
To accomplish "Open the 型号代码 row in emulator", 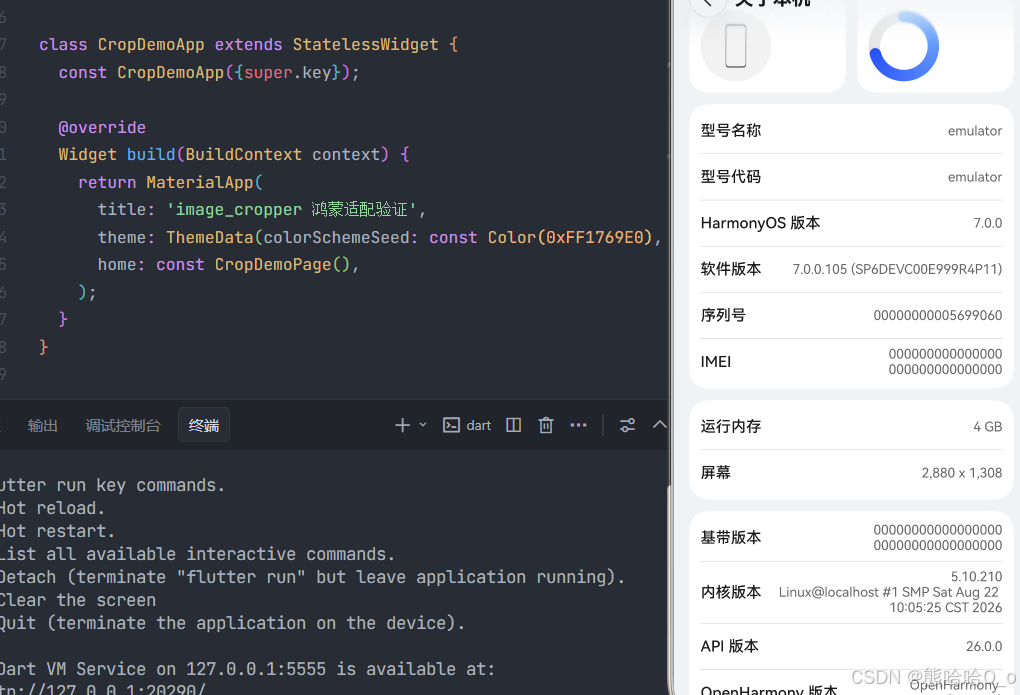I will (851, 177).
